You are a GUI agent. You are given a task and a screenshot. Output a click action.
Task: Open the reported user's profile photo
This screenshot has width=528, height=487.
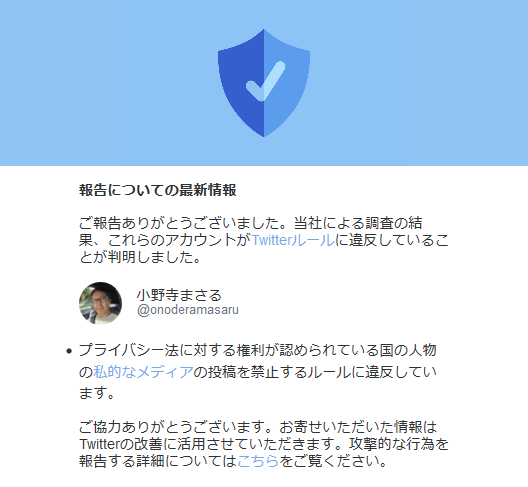[x=100, y=303]
